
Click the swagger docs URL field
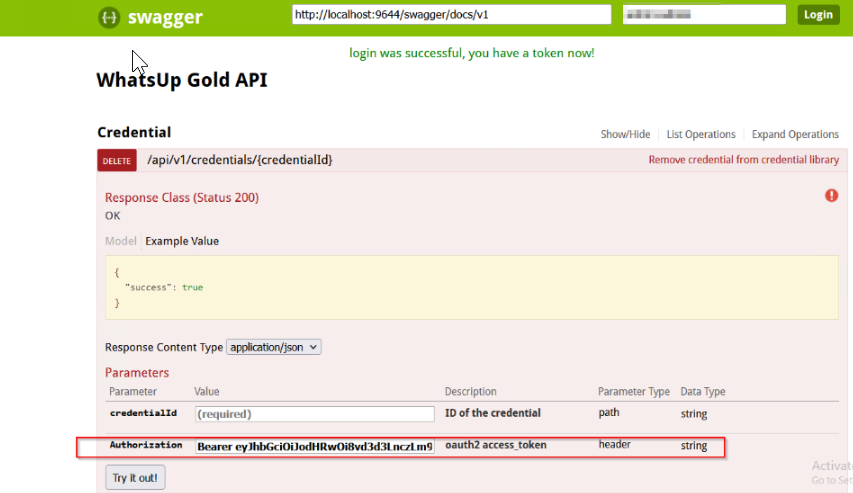(x=452, y=15)
